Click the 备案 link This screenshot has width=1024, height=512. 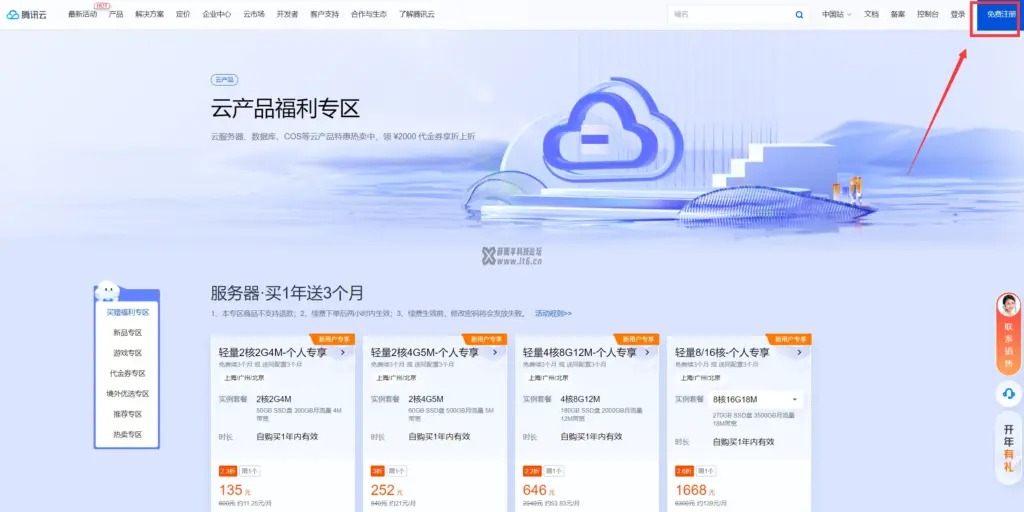pos(898,14)
